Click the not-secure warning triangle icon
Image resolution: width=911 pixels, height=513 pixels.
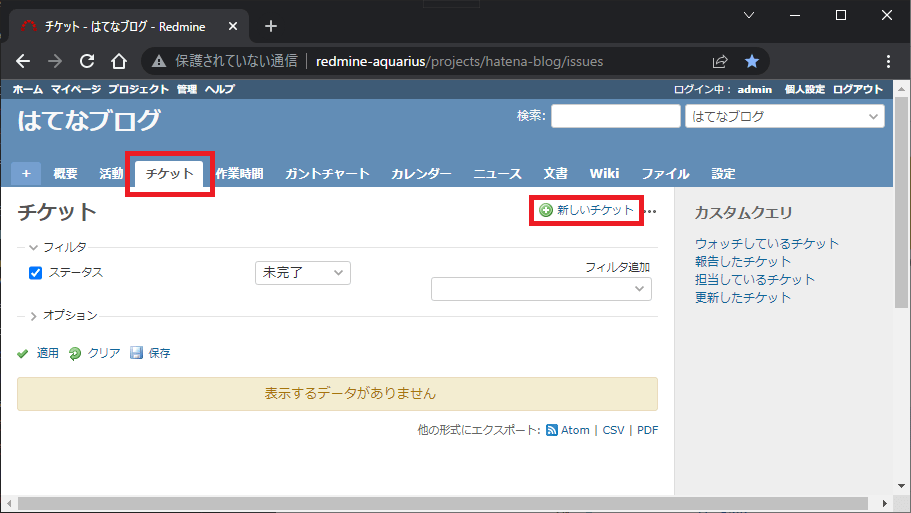click(x=159, y=61)
